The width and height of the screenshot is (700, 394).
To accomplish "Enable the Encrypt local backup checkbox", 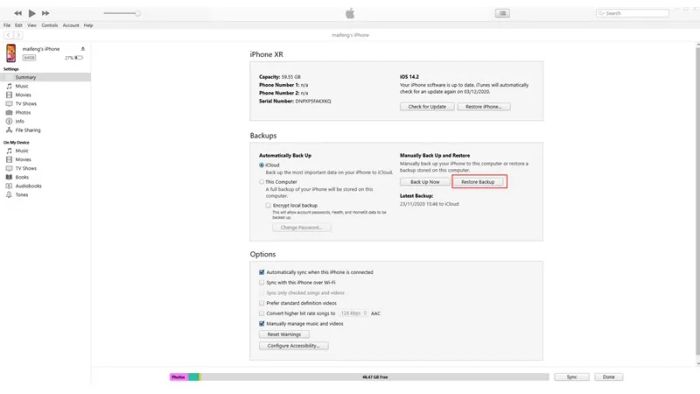I will pos(268,205).
